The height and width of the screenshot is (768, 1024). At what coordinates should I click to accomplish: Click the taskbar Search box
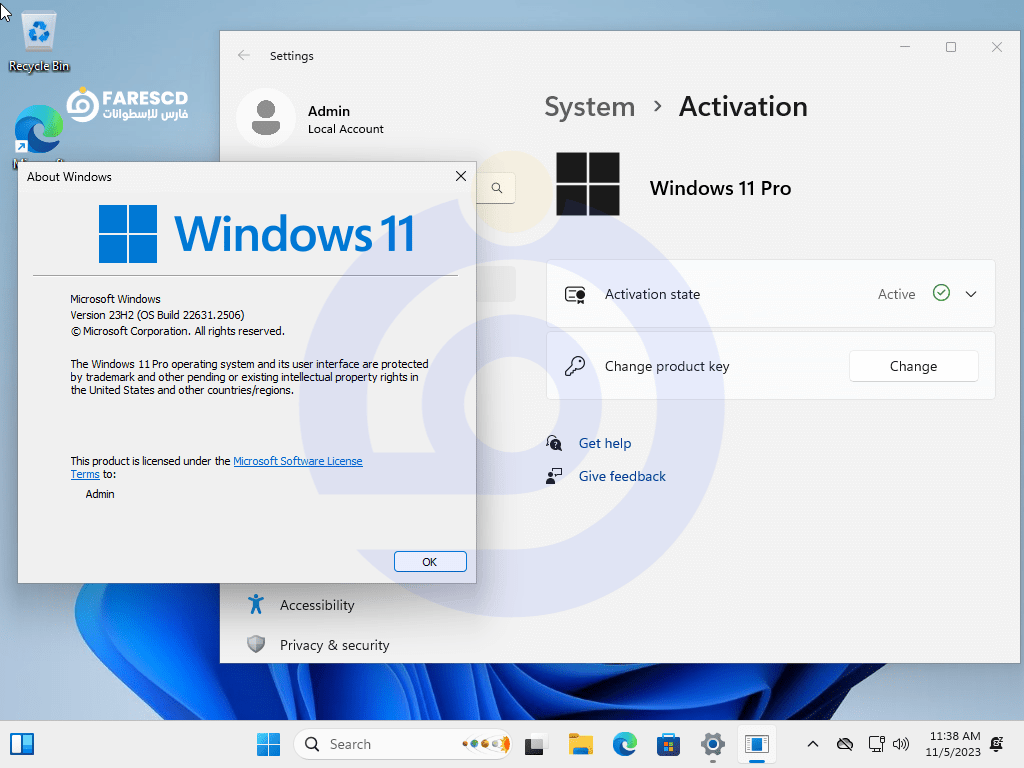point(403,744)
